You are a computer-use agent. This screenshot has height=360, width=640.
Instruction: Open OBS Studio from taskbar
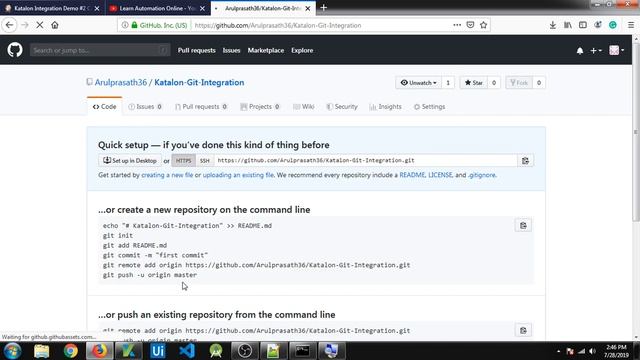click(x=245, y=351)
